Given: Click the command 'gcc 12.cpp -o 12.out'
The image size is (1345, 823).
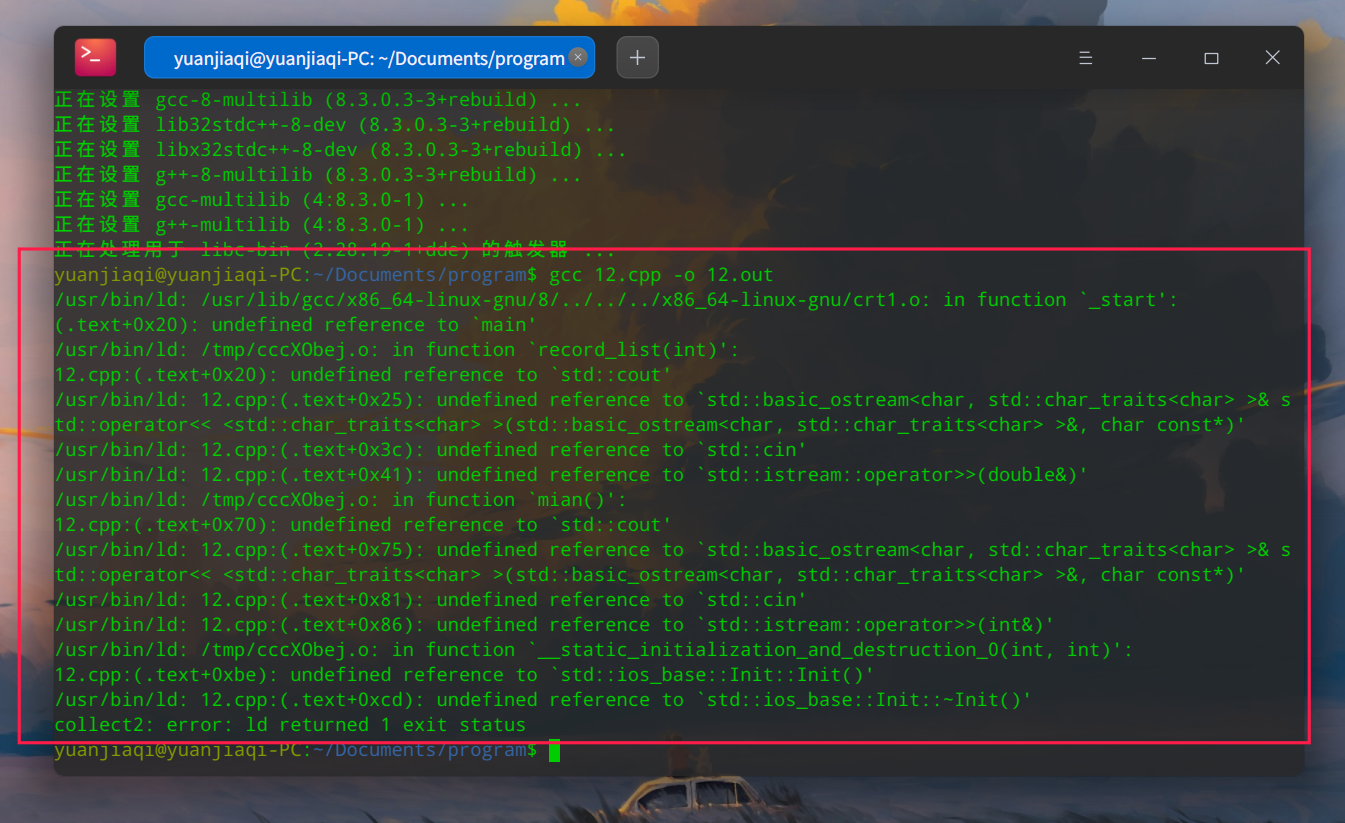Looking at the screenshot, I should 661,275.
